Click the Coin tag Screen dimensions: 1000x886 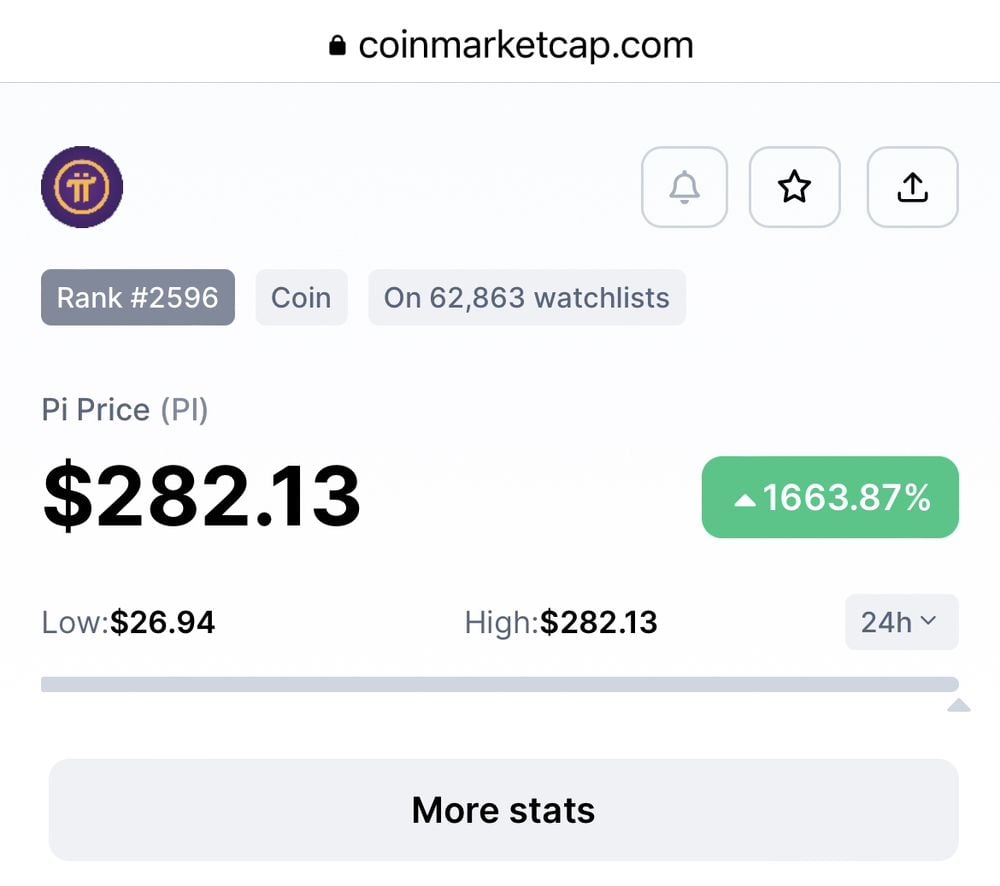pos(301,297)
